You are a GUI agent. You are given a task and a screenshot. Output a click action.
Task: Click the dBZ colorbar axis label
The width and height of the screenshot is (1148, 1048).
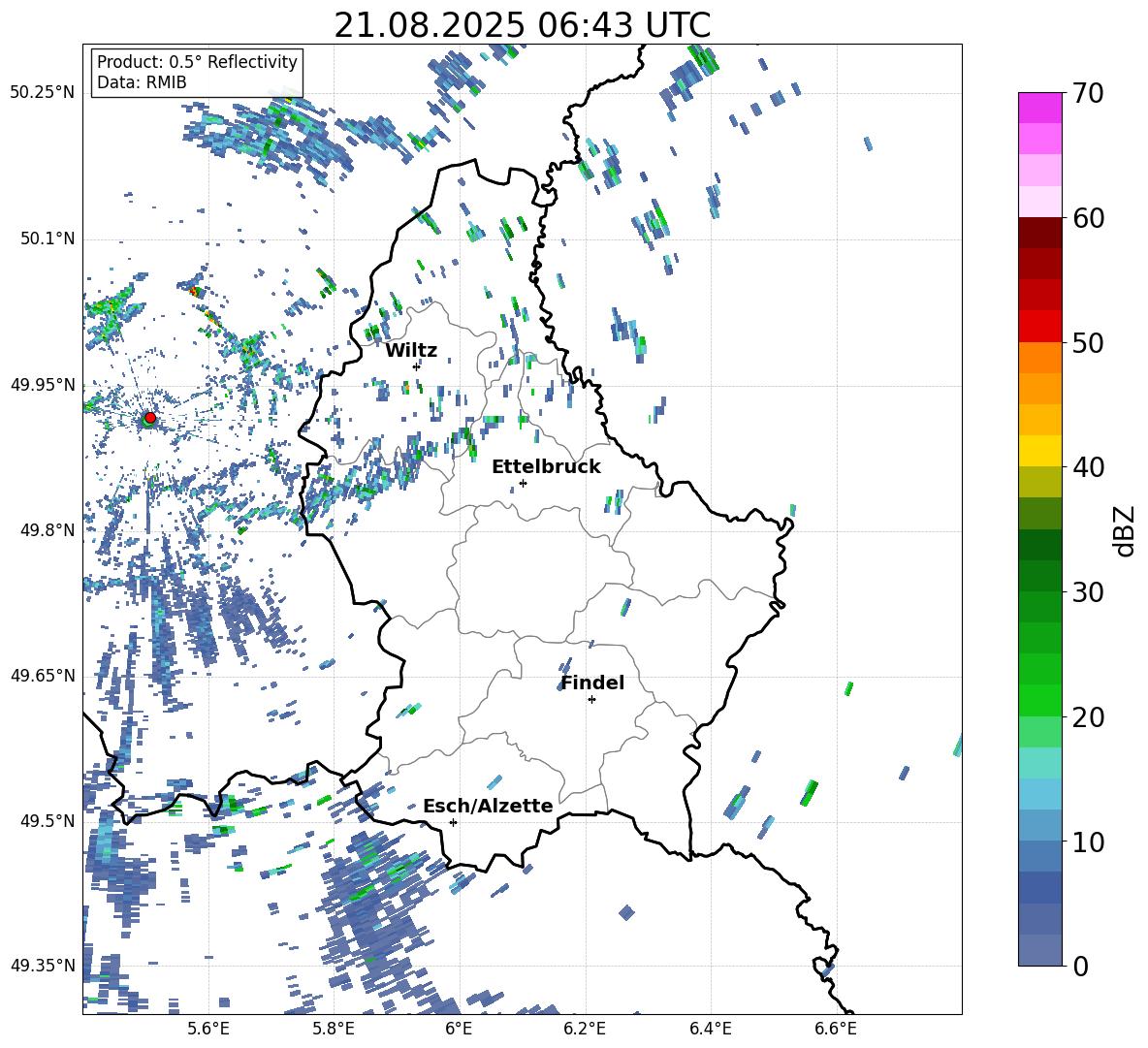click(x=1126, y=530)
